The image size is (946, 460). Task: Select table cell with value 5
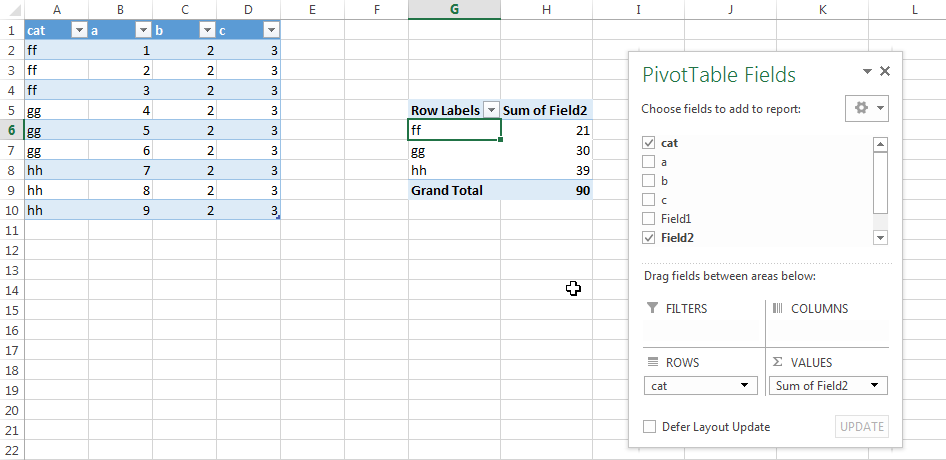120,130
